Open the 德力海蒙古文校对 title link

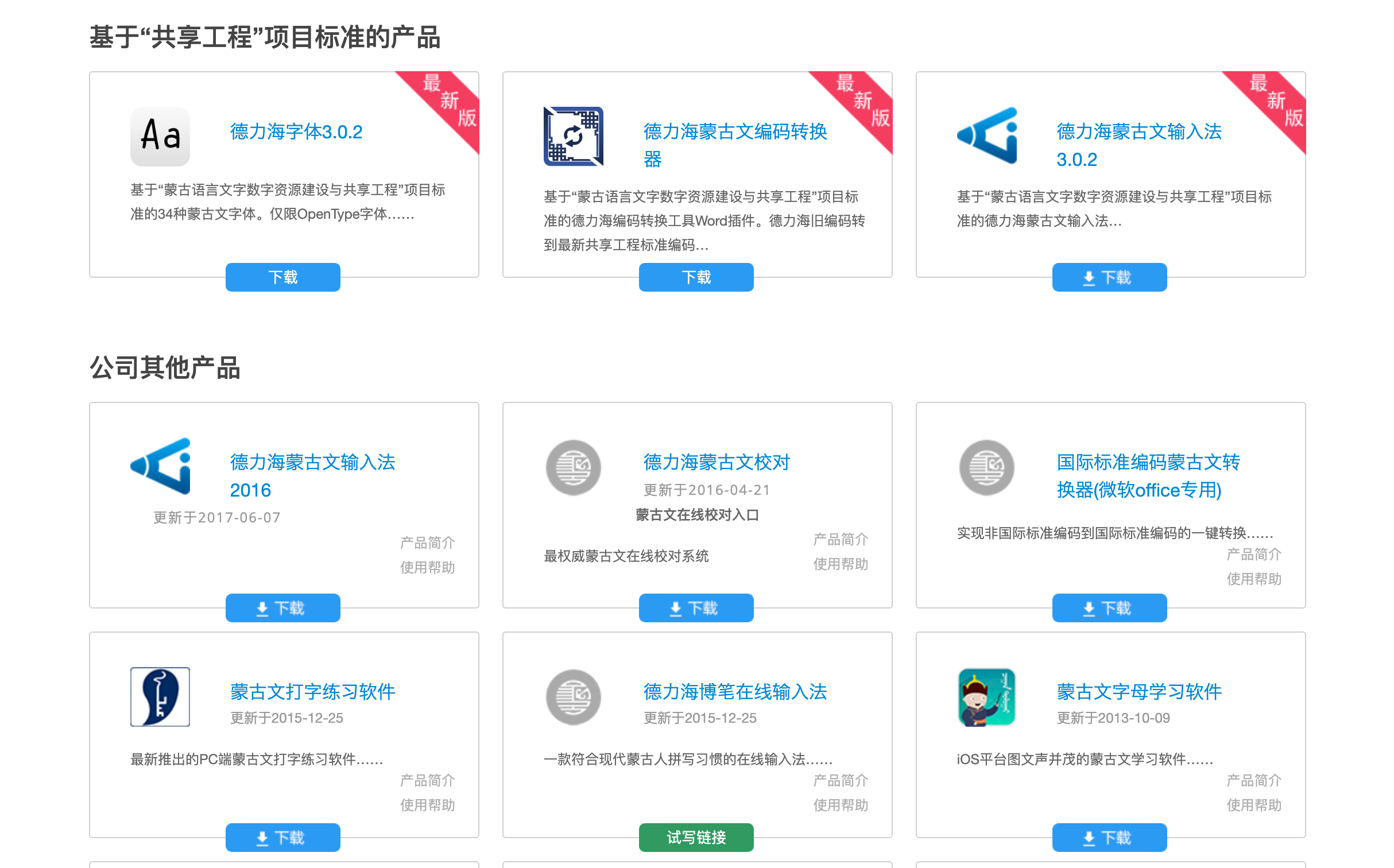pos(716,462)
